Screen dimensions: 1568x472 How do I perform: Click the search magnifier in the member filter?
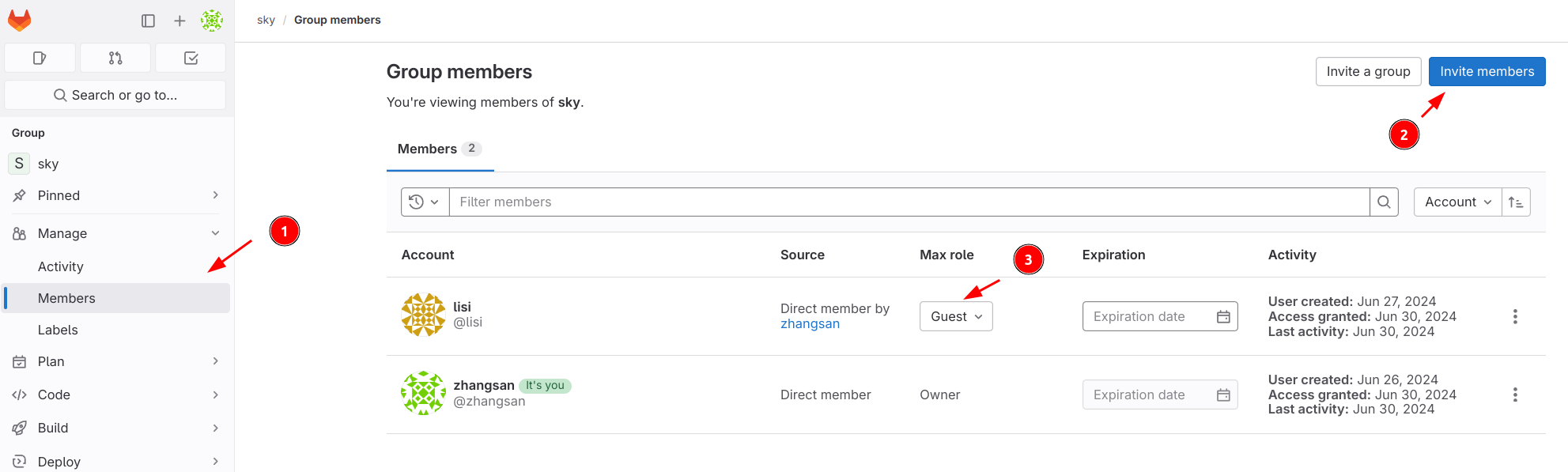(x=1384, y=202)
